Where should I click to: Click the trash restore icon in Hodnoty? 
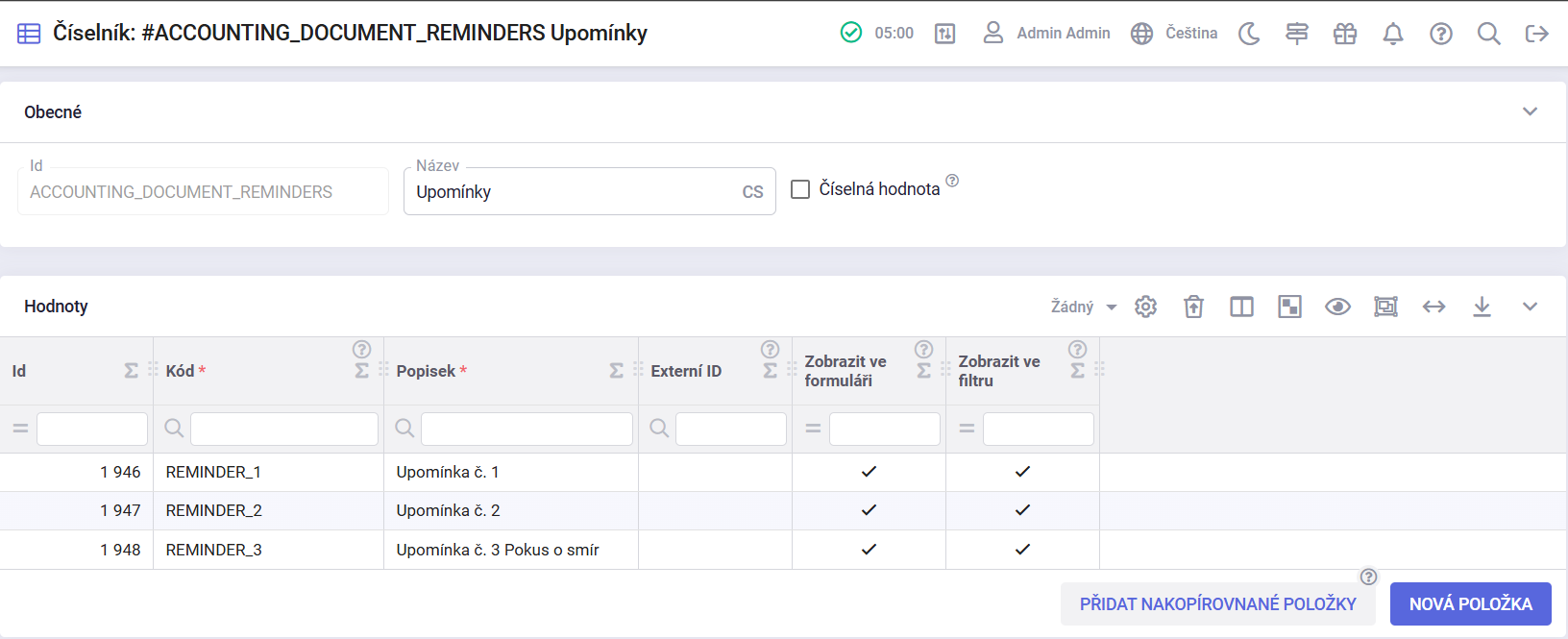[x=1194, y=307]
